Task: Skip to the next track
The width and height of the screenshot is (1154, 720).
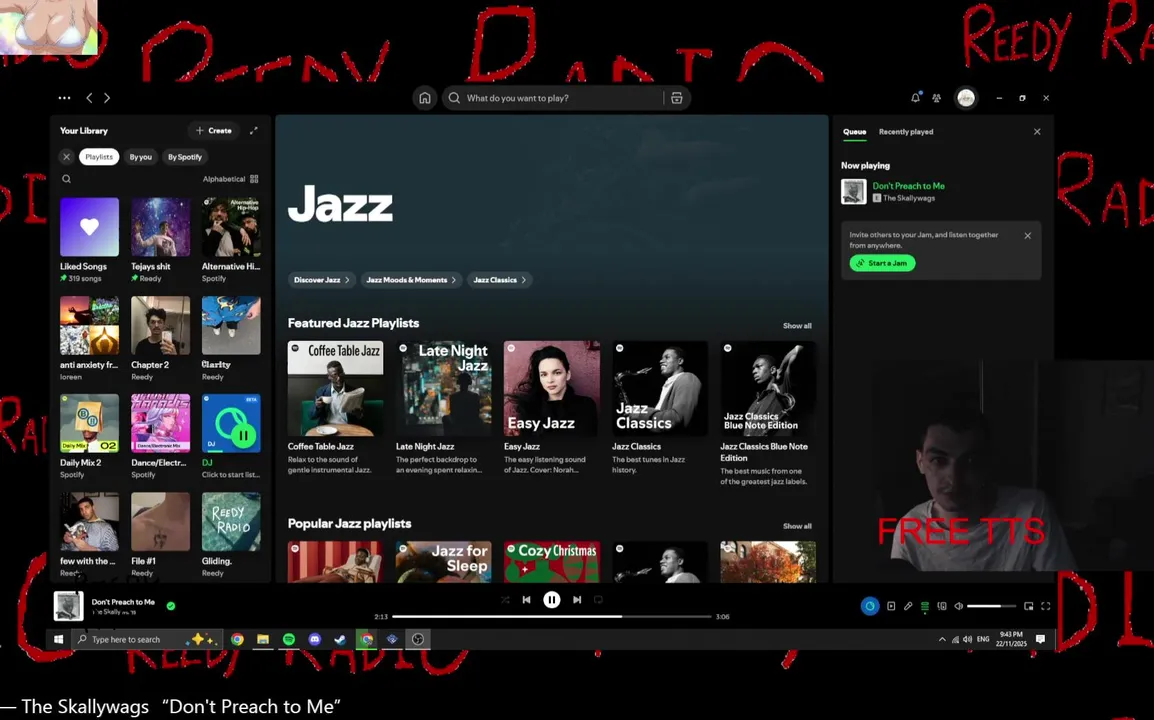Action: coord(577,599)
